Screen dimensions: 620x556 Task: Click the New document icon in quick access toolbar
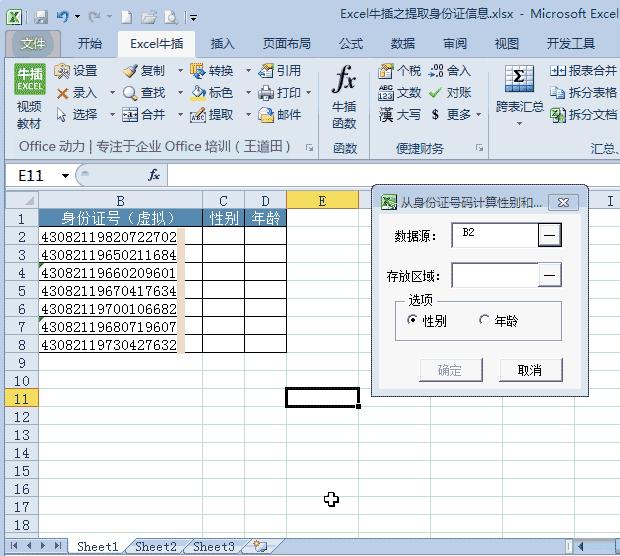tap(127, 17)
